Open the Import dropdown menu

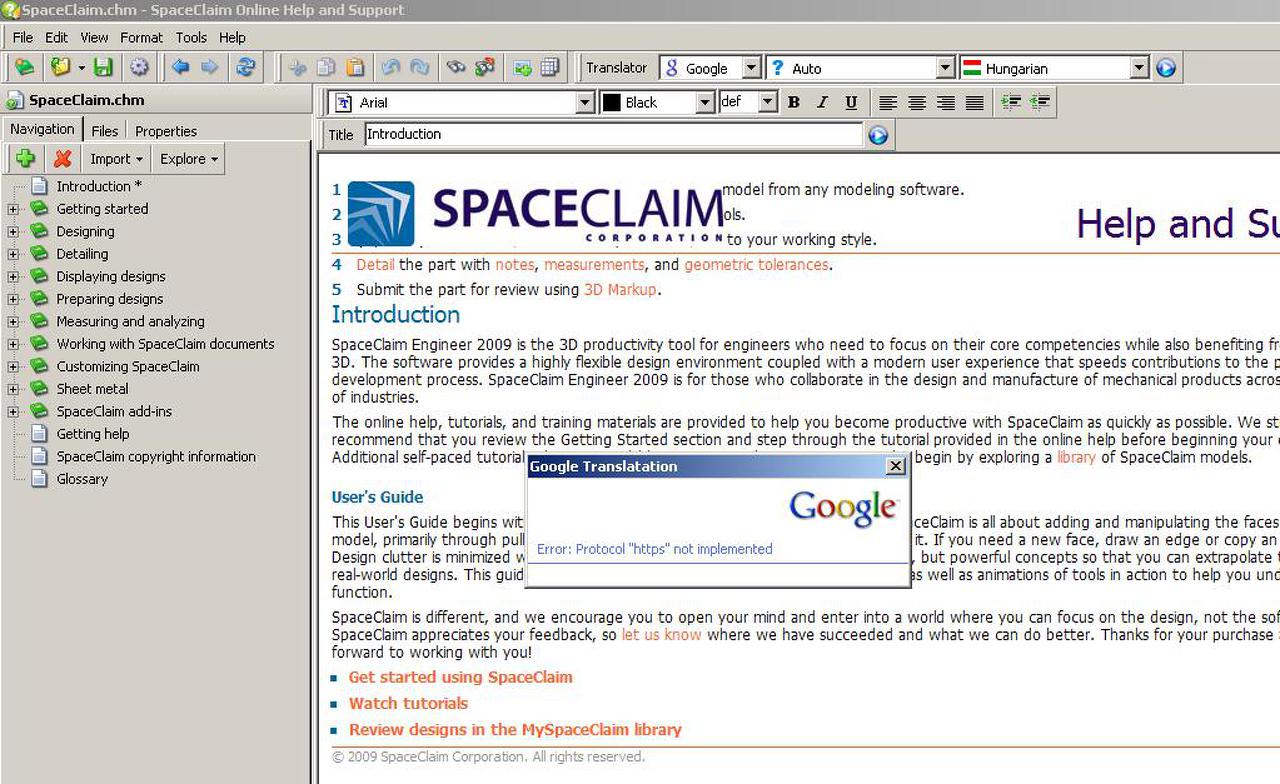(x=116, y=159)
